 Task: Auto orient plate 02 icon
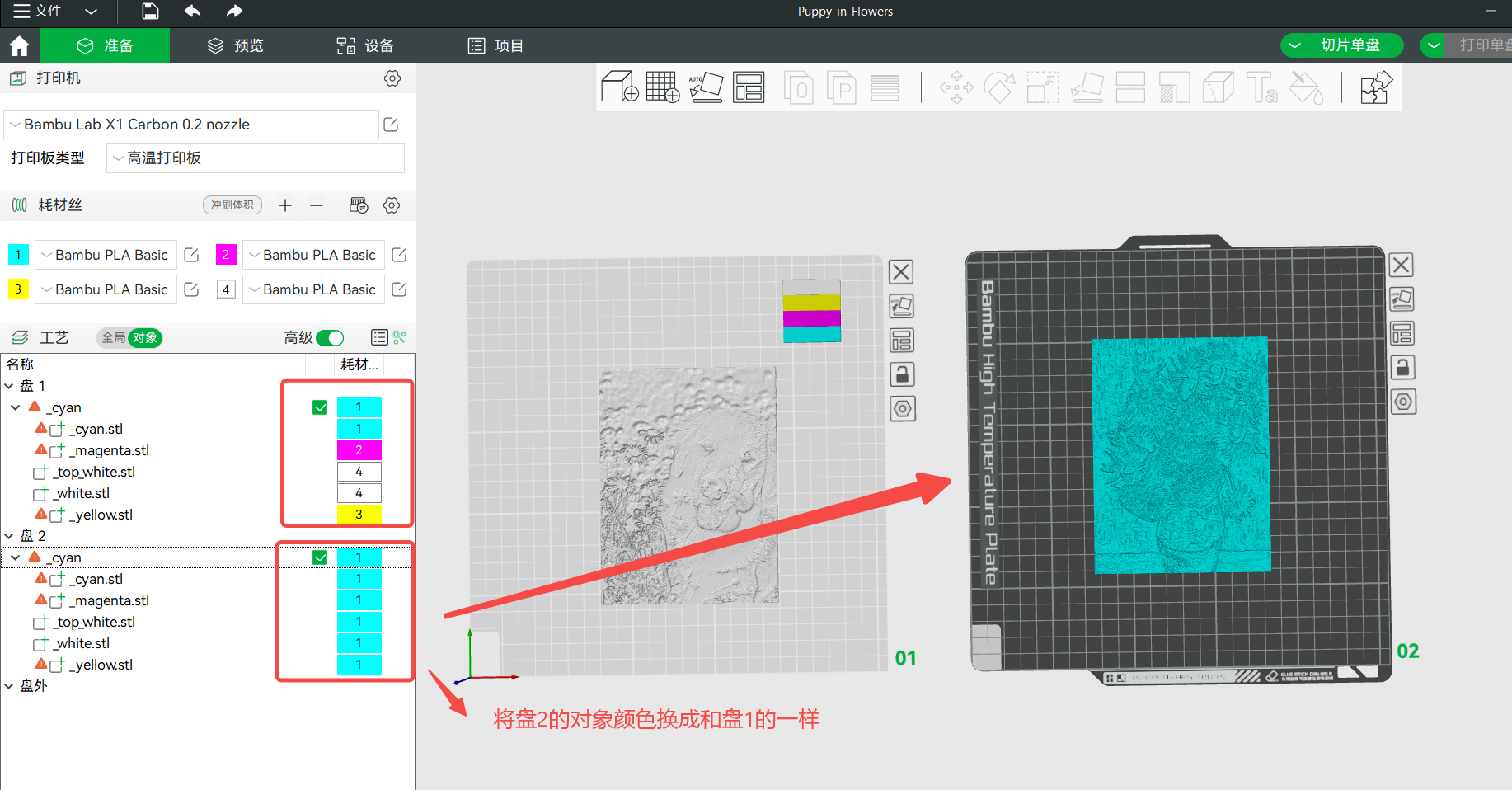pos(1402,299)
